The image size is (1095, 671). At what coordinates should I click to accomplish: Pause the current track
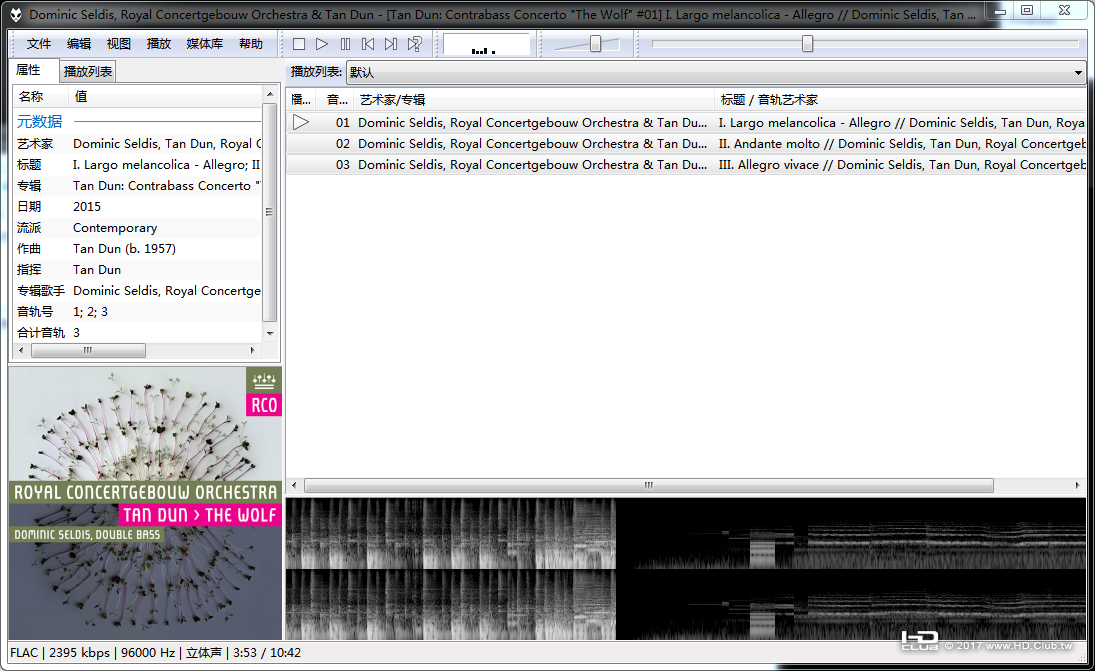345,44
